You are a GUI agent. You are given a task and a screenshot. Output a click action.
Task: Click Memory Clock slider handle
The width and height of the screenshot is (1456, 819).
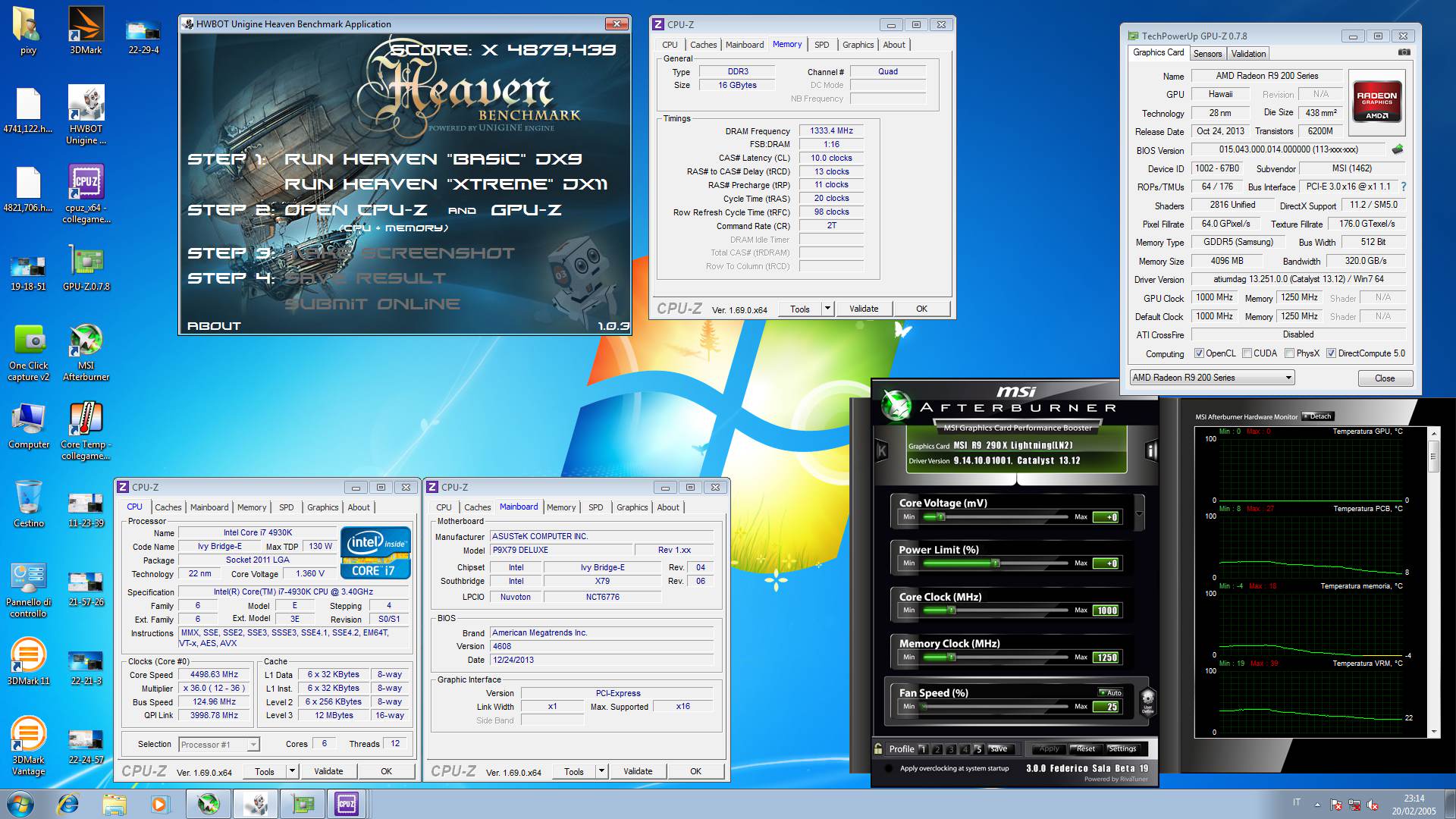pos(950,657)
